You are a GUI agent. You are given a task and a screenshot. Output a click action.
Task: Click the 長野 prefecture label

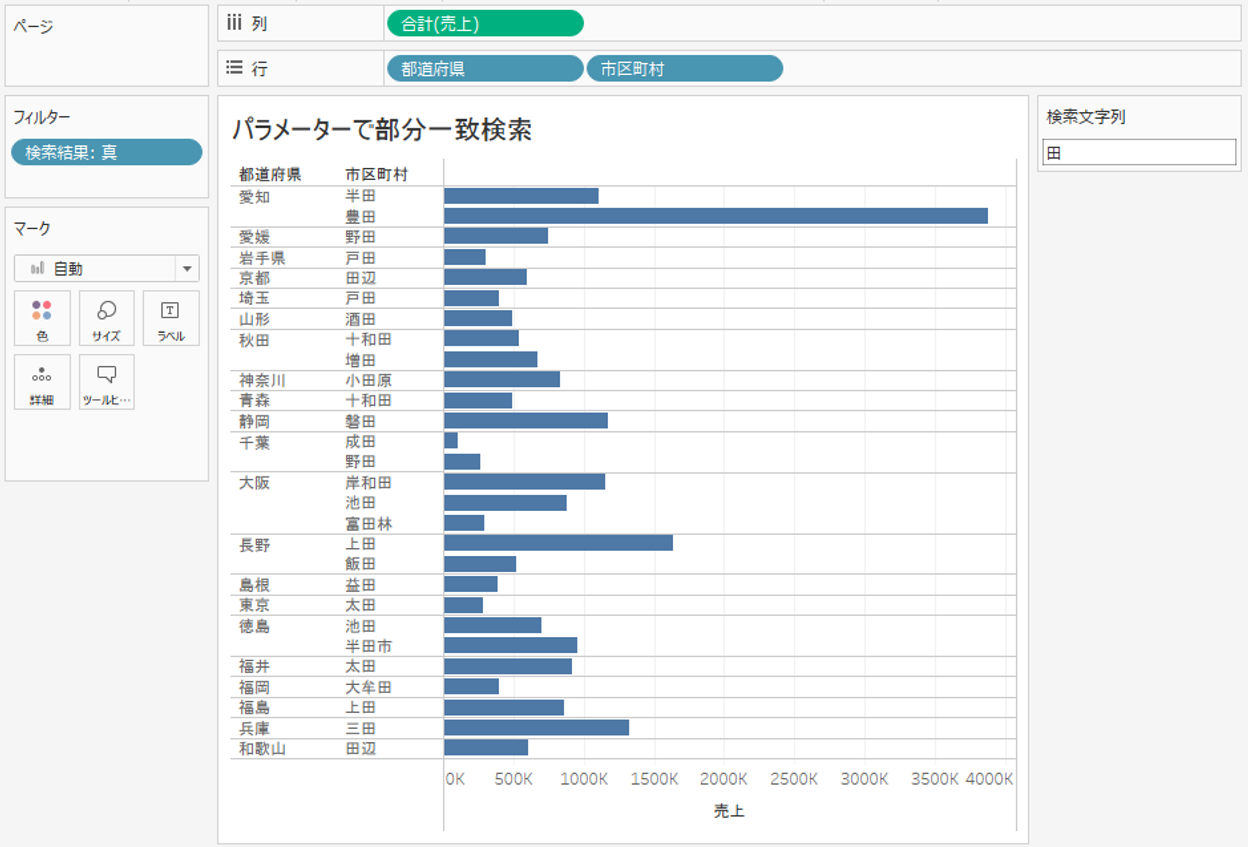click(x=254, y=544)
